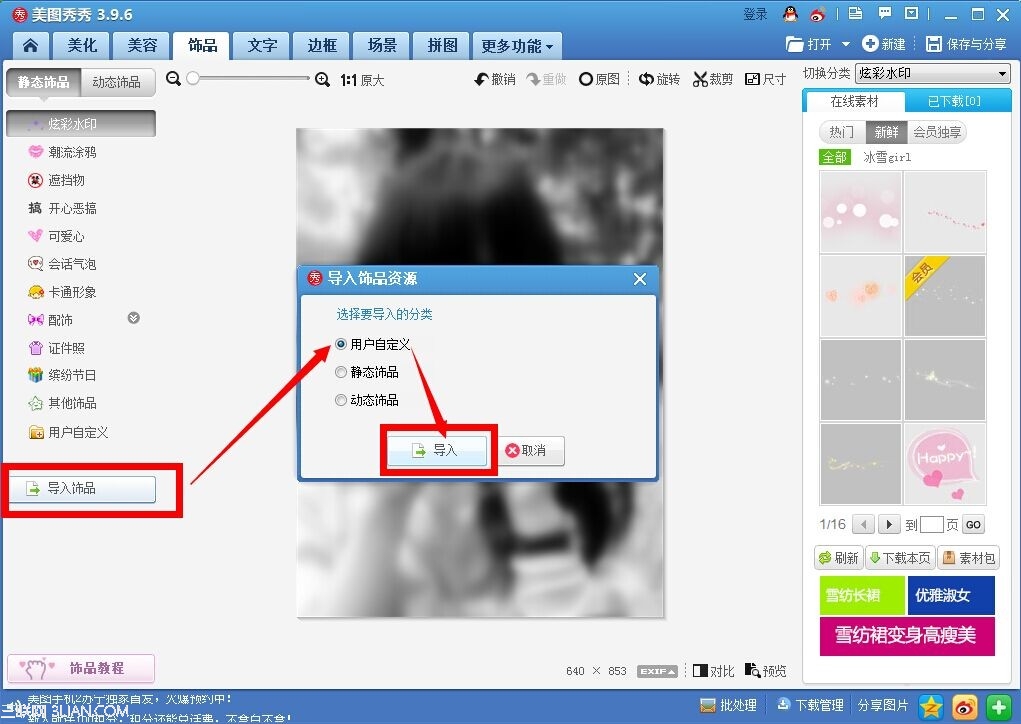Expand the arrow next to 打开

tap(846, 44)
